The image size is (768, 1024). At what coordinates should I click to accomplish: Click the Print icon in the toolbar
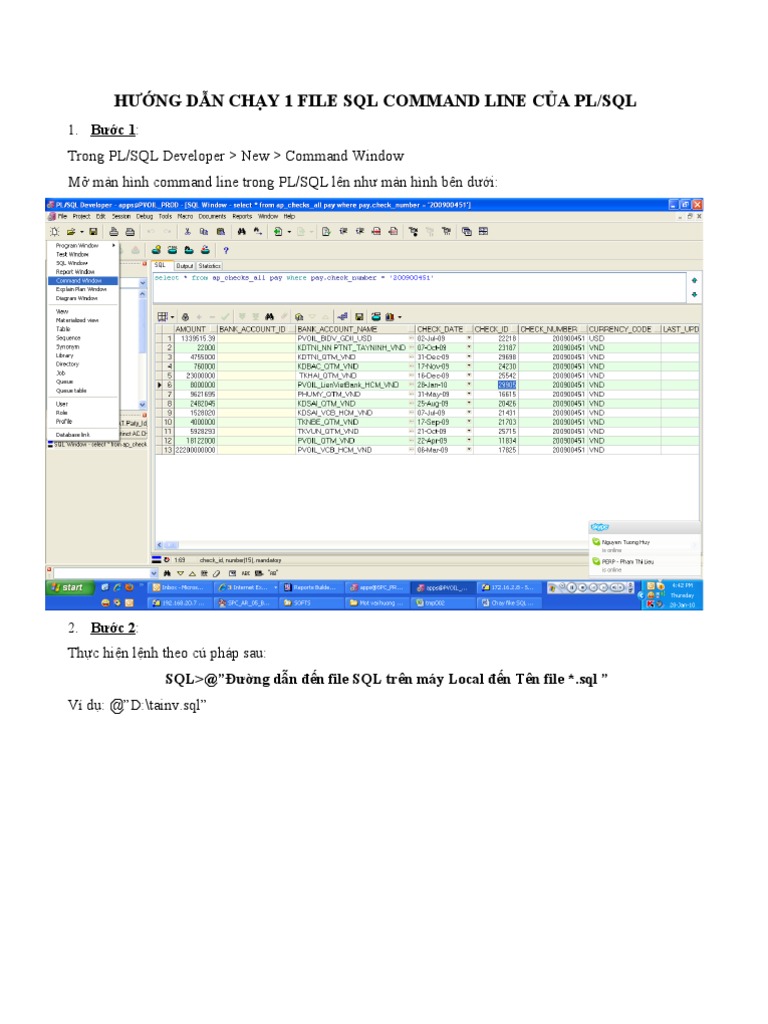[114, 232]
